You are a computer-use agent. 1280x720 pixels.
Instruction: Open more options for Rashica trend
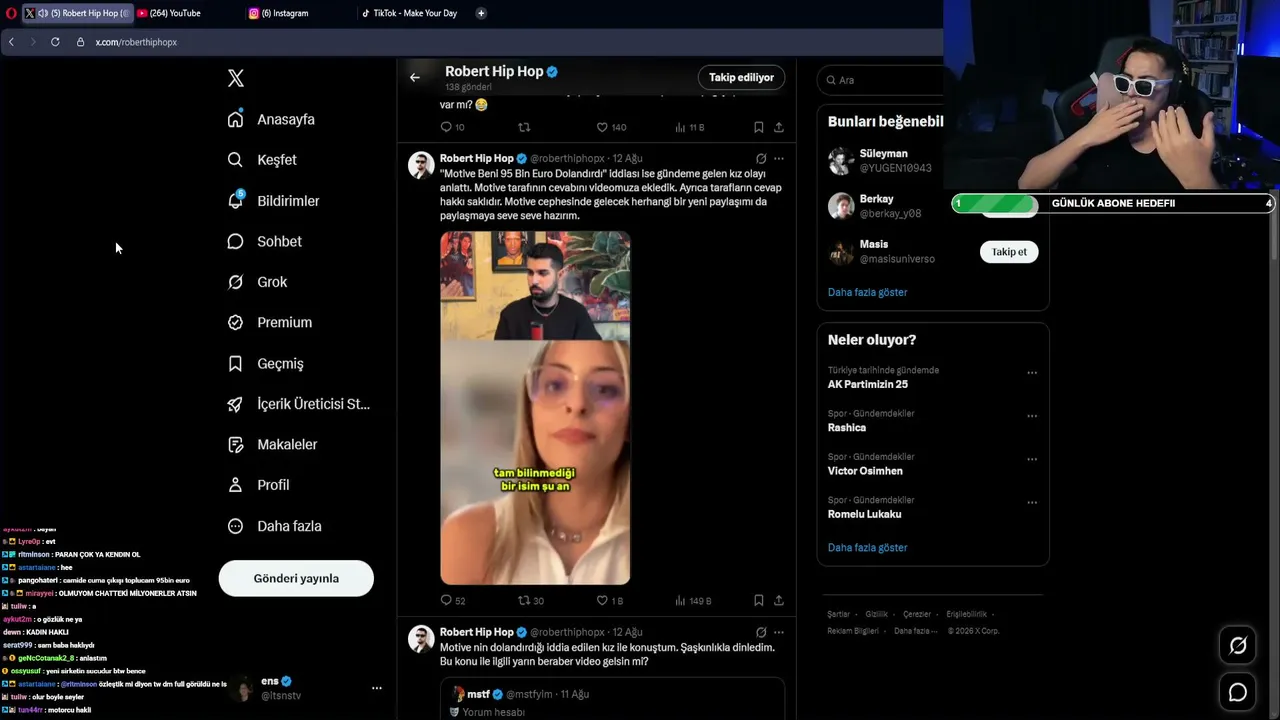click(x=1032, y=416)
